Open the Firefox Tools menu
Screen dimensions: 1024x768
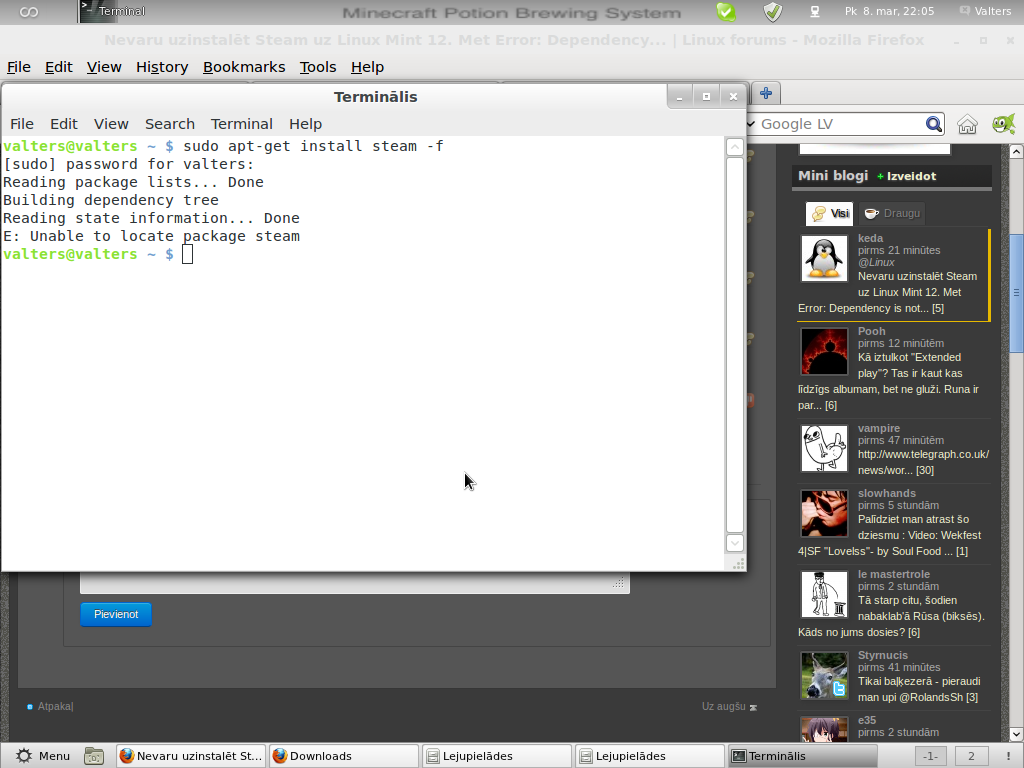318,67
